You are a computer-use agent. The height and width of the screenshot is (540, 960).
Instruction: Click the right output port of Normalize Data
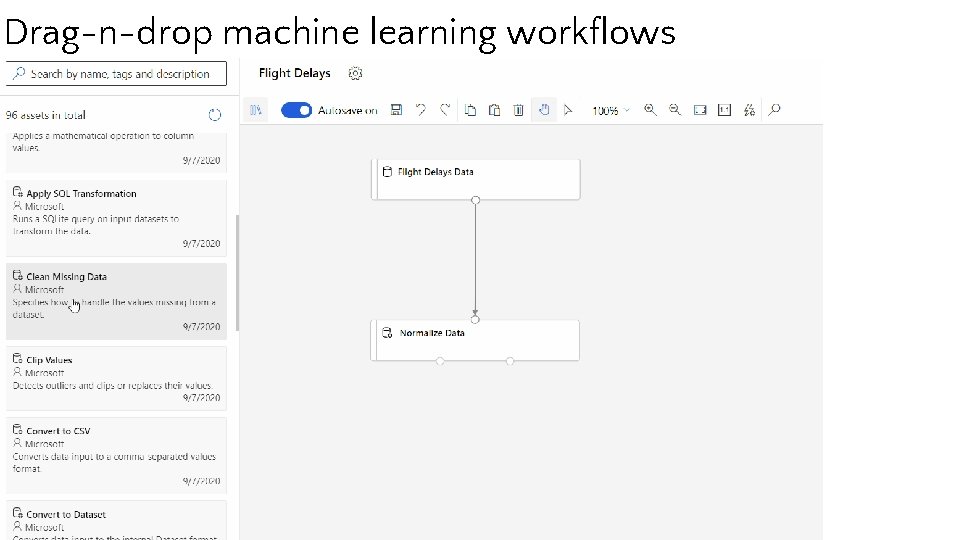coord(510,361)
